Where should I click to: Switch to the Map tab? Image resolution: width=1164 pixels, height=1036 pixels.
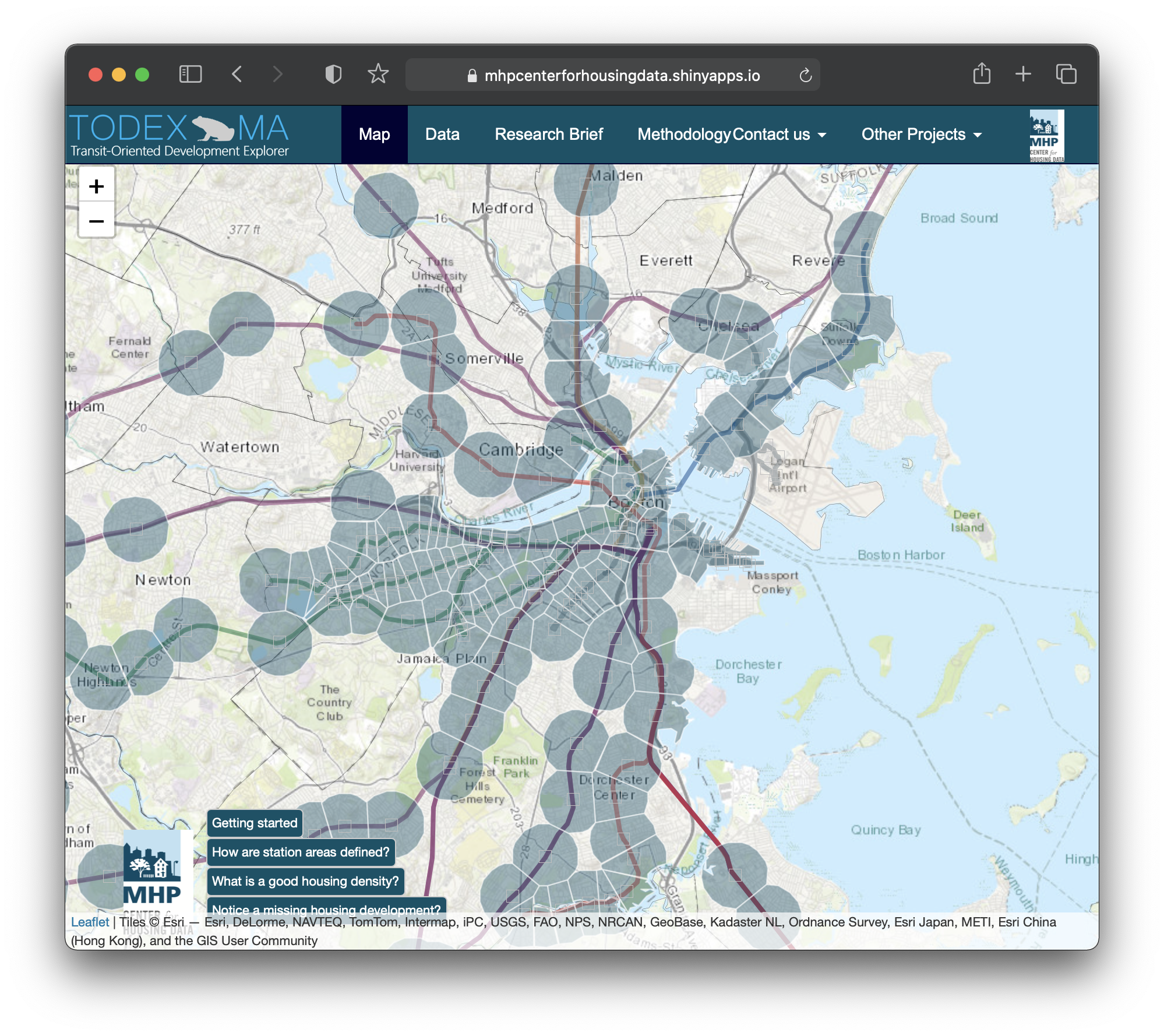tap(374, 135)
